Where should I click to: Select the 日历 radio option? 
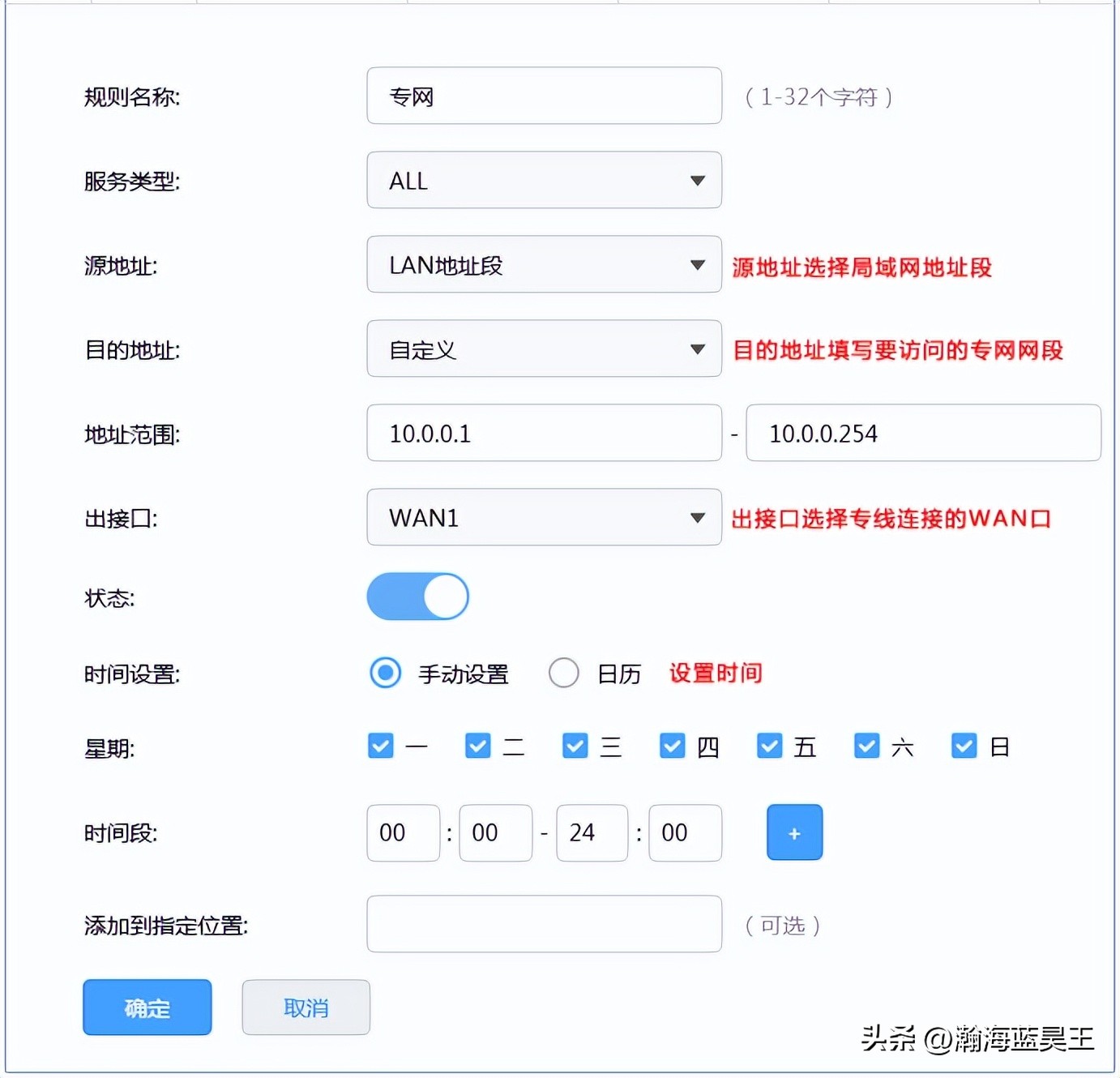click(x=563, y=673)
